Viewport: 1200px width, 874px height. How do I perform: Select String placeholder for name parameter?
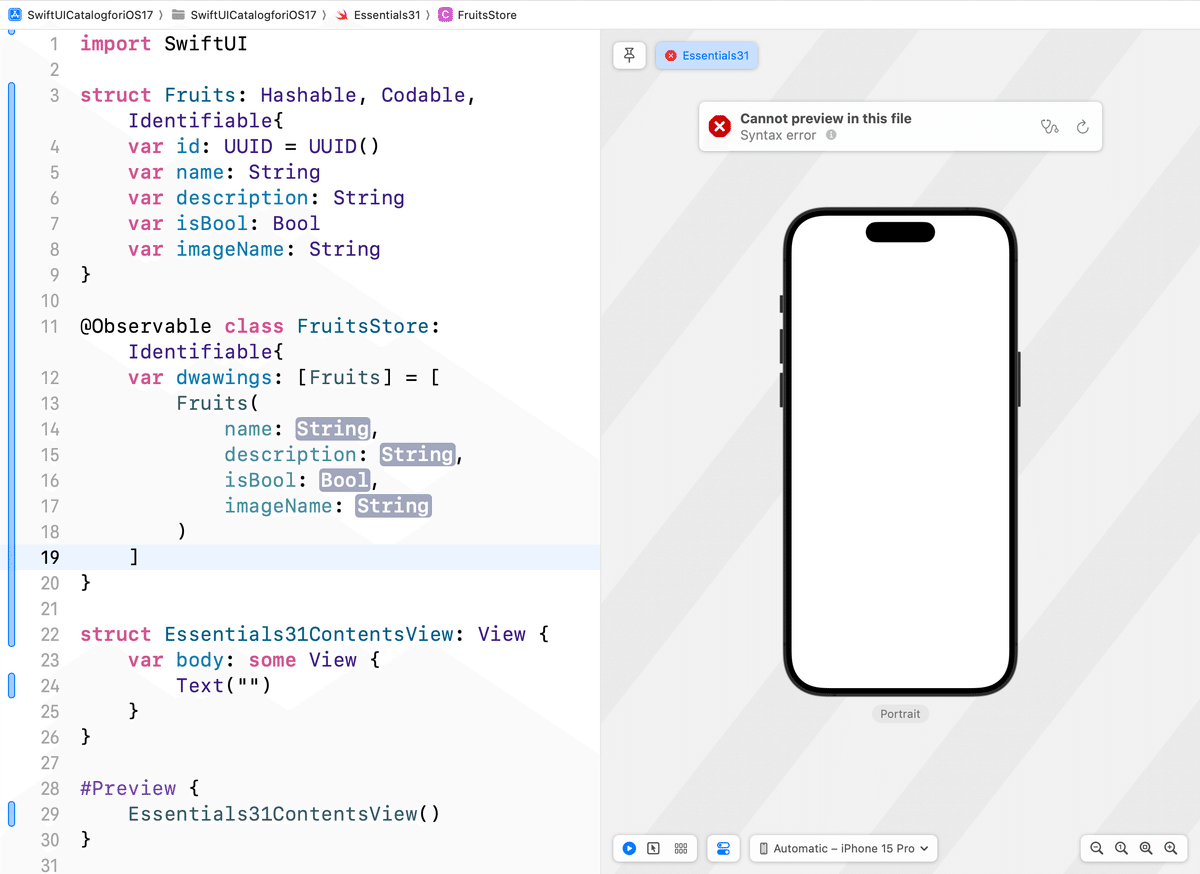pos(333,429)
